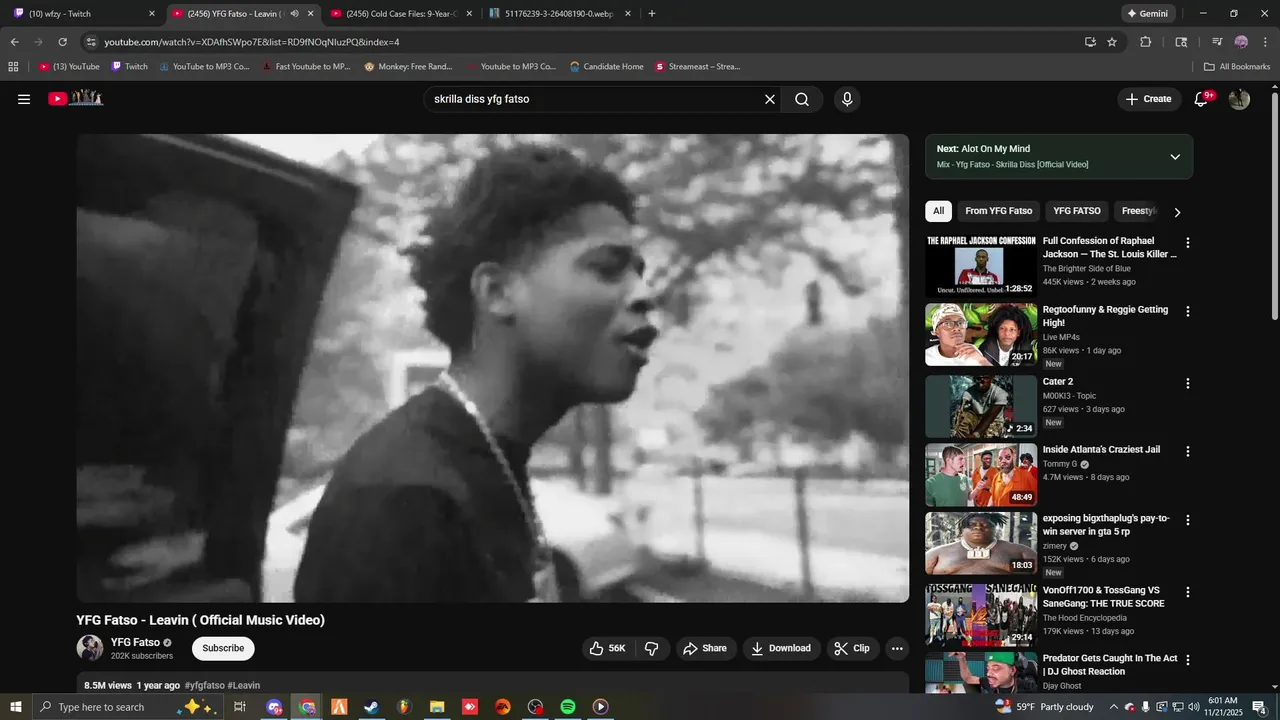The width and height of the screenshot is (1280, 720).
Task: Open Monkey: Free Rand... bookmark
Action: coord(408,67)
